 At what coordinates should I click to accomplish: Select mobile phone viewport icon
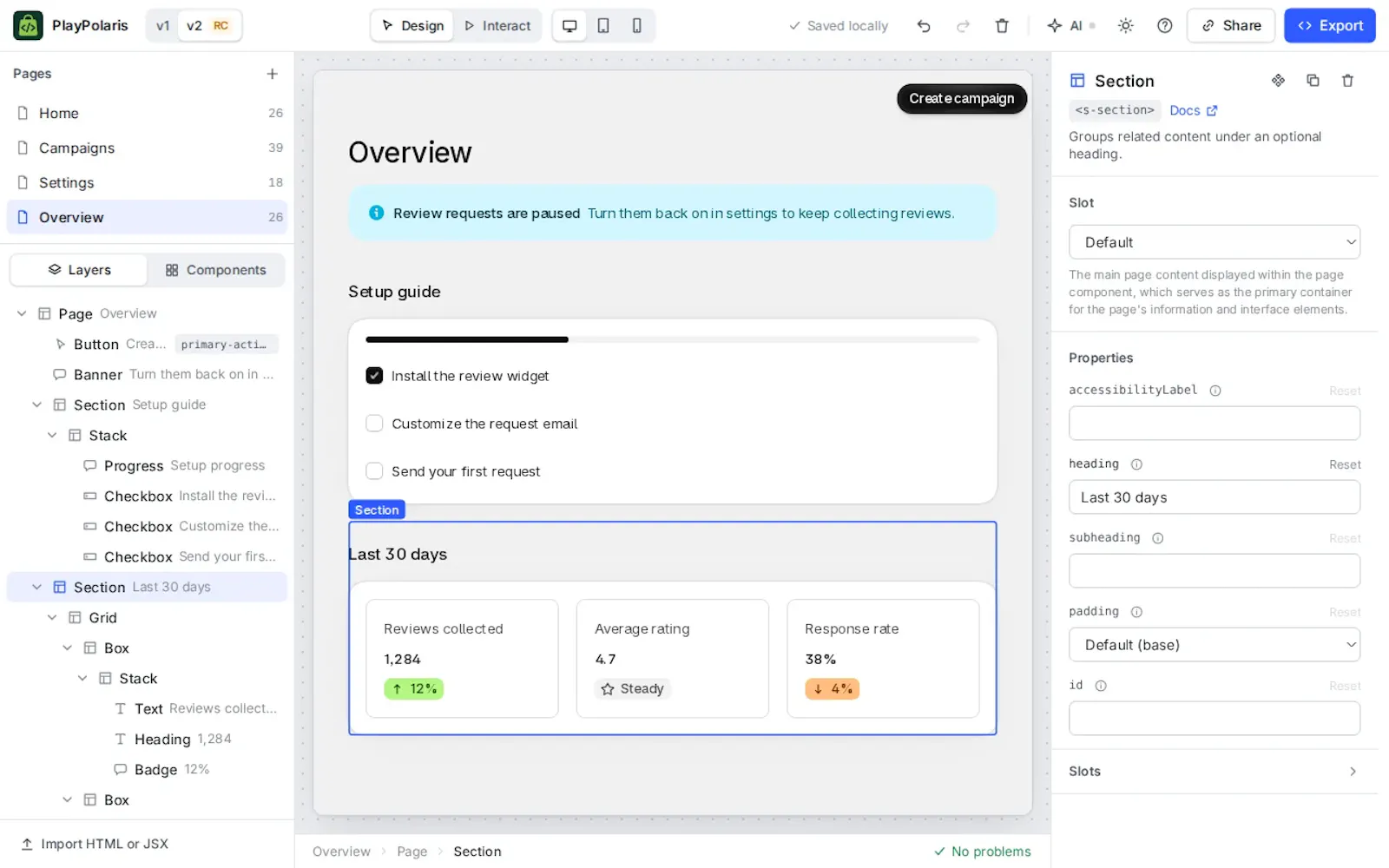[x=637, y=26]
